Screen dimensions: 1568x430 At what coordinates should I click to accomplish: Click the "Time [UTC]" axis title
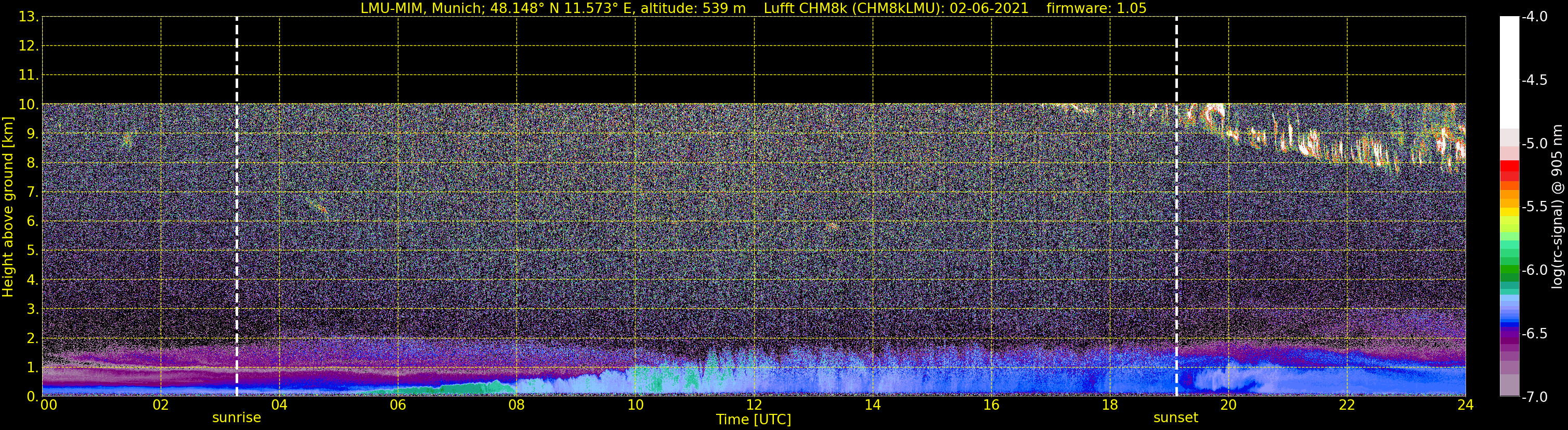(x=754, y=420)
